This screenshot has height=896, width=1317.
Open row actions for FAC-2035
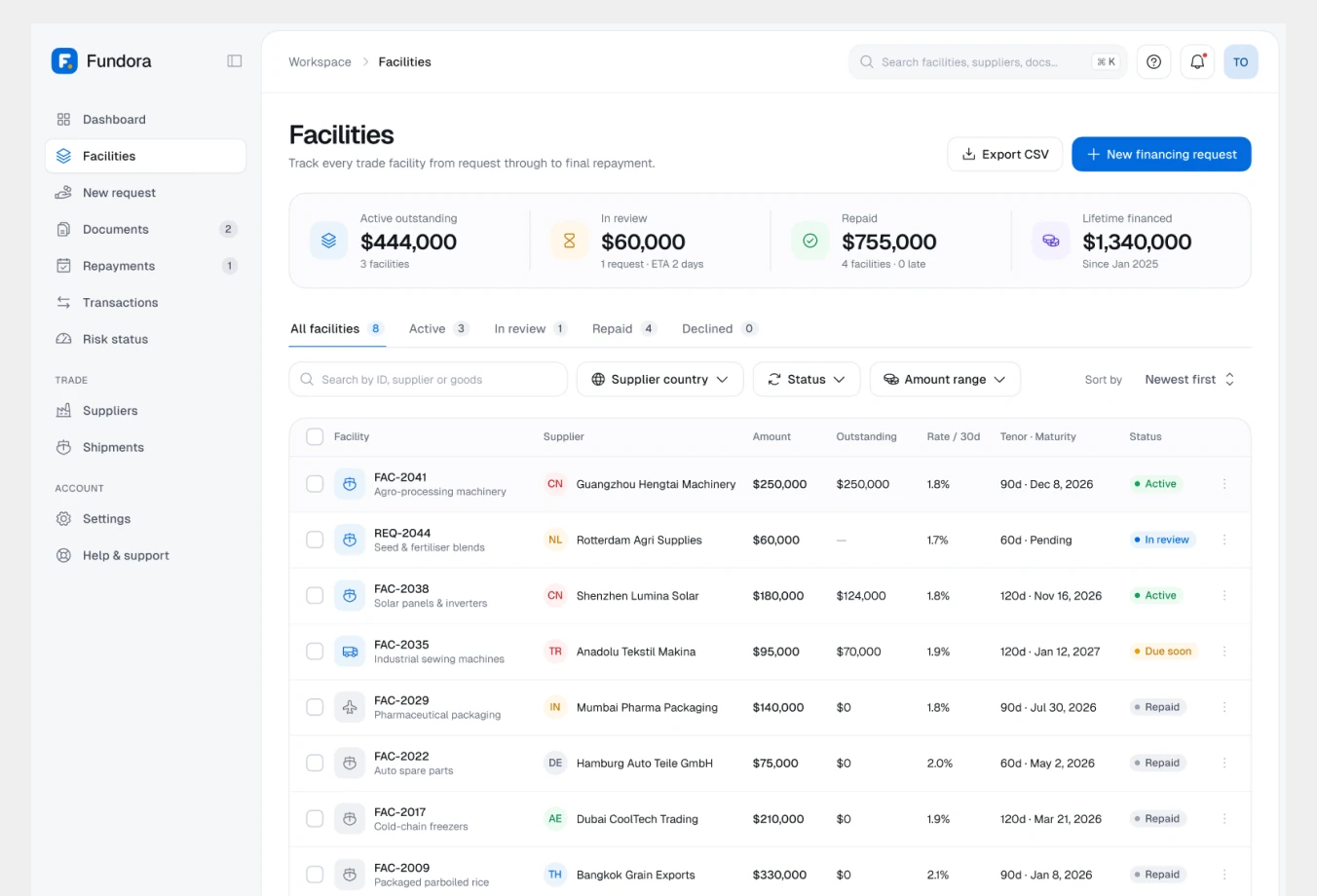1224,652
